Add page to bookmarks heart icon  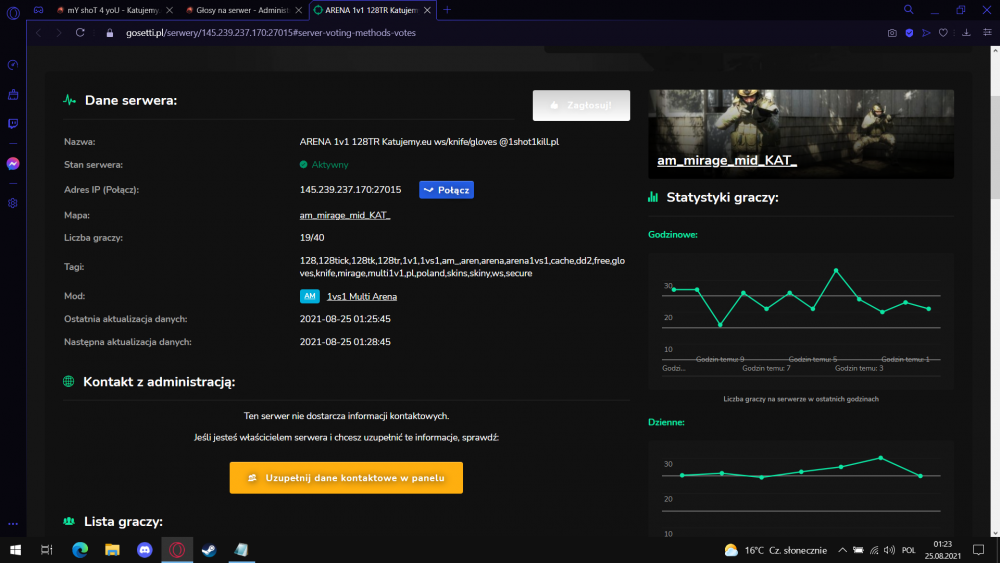tap(943, 33)
